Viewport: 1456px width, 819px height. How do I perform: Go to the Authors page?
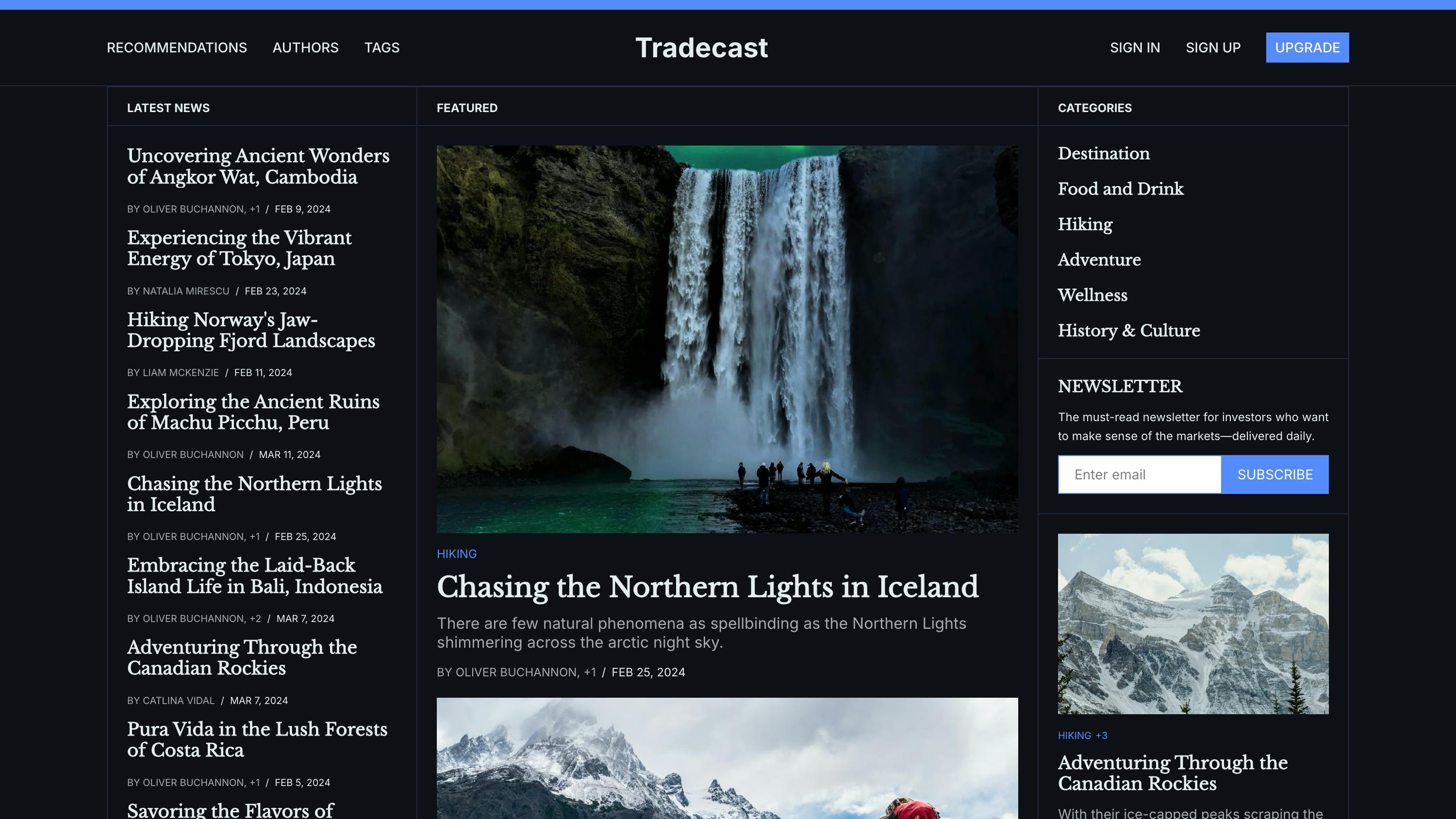(305, 48)
